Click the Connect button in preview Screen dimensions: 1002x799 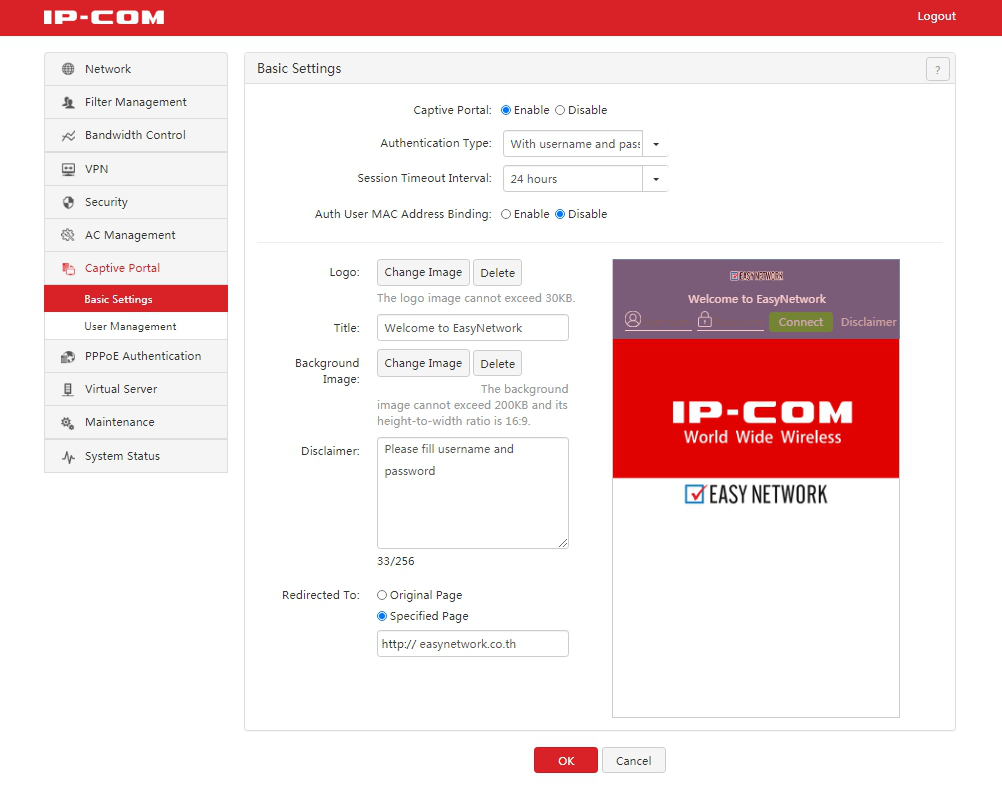pyautogui.click(x=801, y=322)
